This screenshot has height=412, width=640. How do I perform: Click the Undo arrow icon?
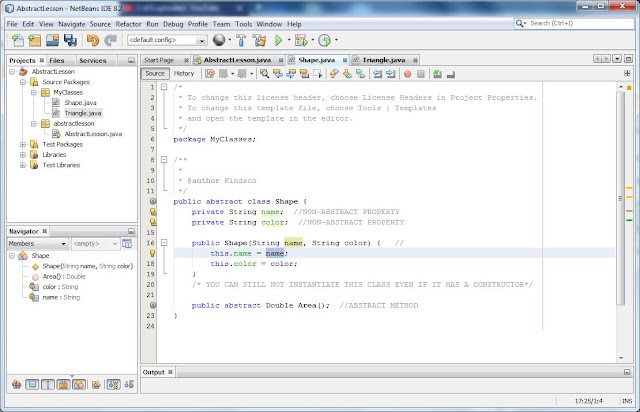[93, 40]
